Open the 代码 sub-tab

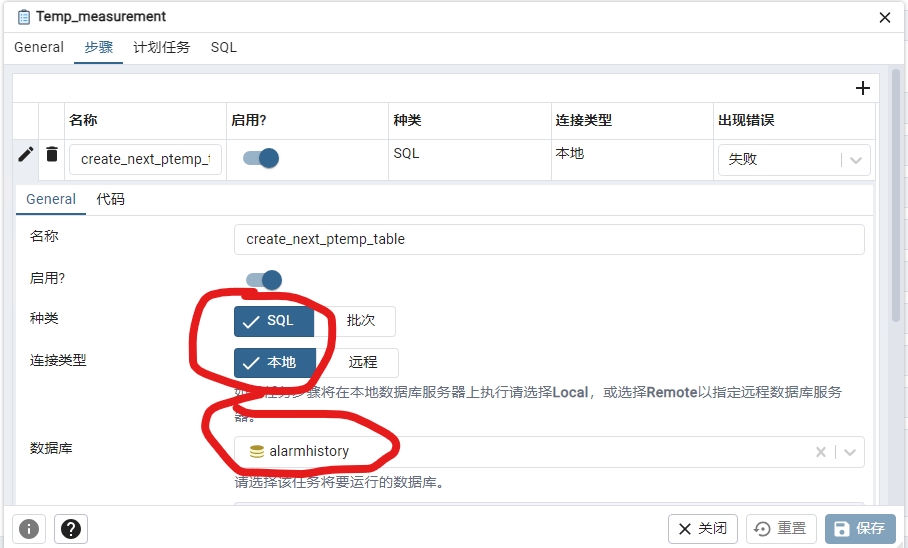(x=110, y=199)
